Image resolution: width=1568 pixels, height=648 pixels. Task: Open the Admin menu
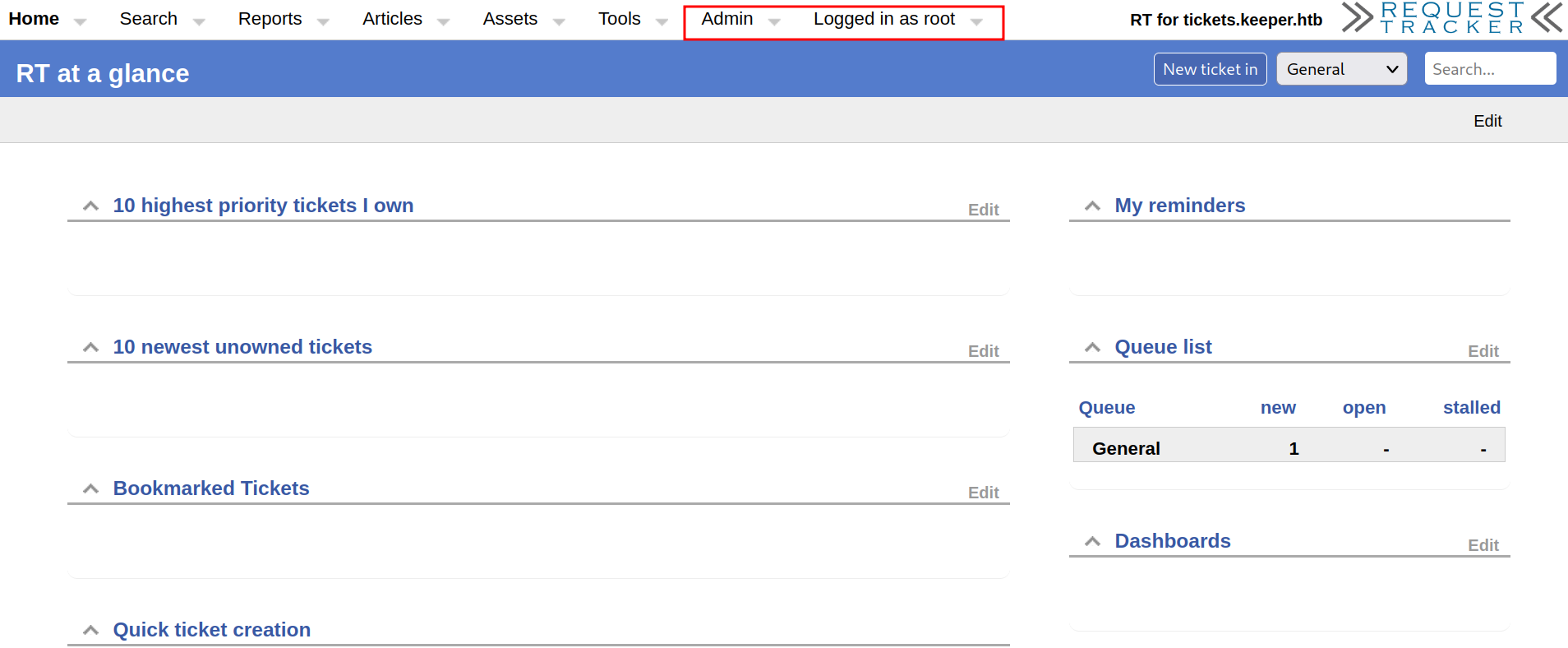point(726,19)
